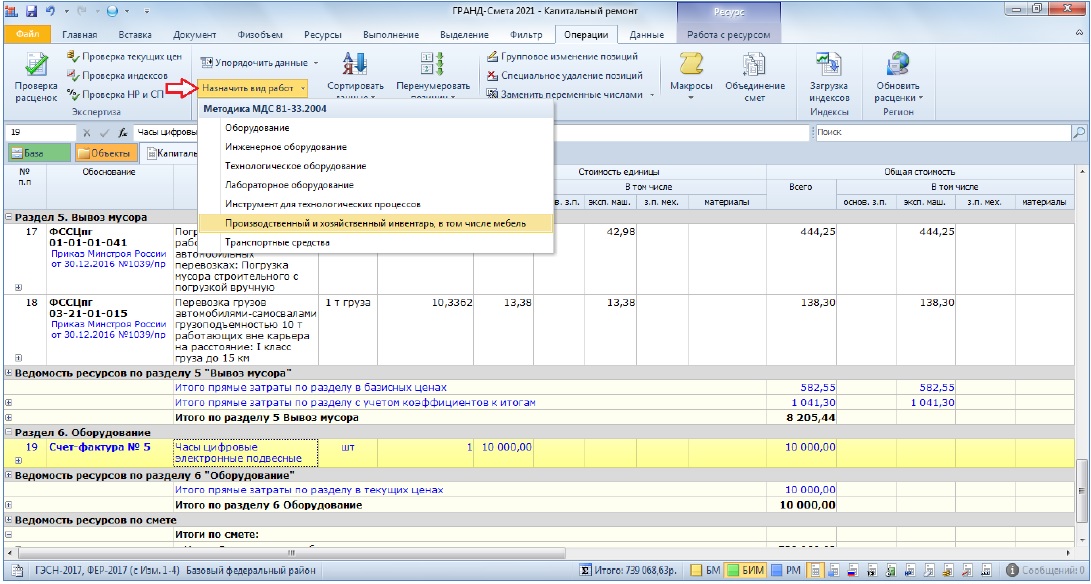Click Проверка НР и СП
This screenshot has width=1091, height=584.
coord(116,94)
